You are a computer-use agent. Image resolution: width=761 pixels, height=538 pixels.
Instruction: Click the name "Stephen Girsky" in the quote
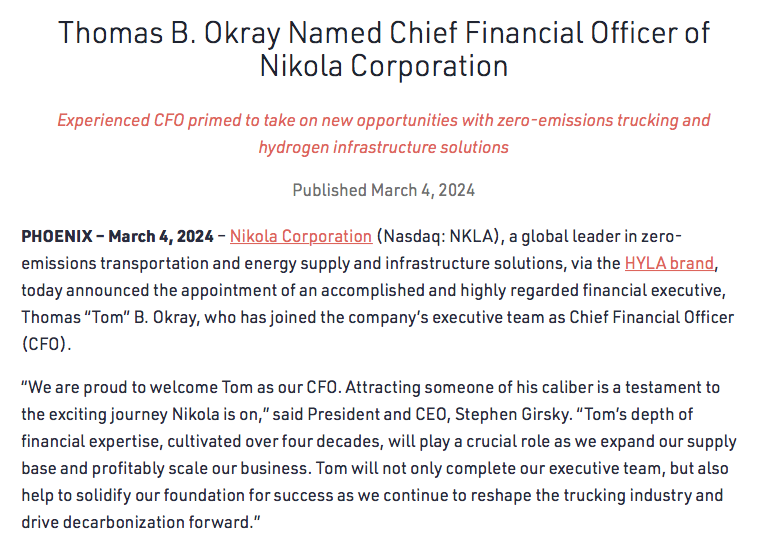tap(513, 414)
